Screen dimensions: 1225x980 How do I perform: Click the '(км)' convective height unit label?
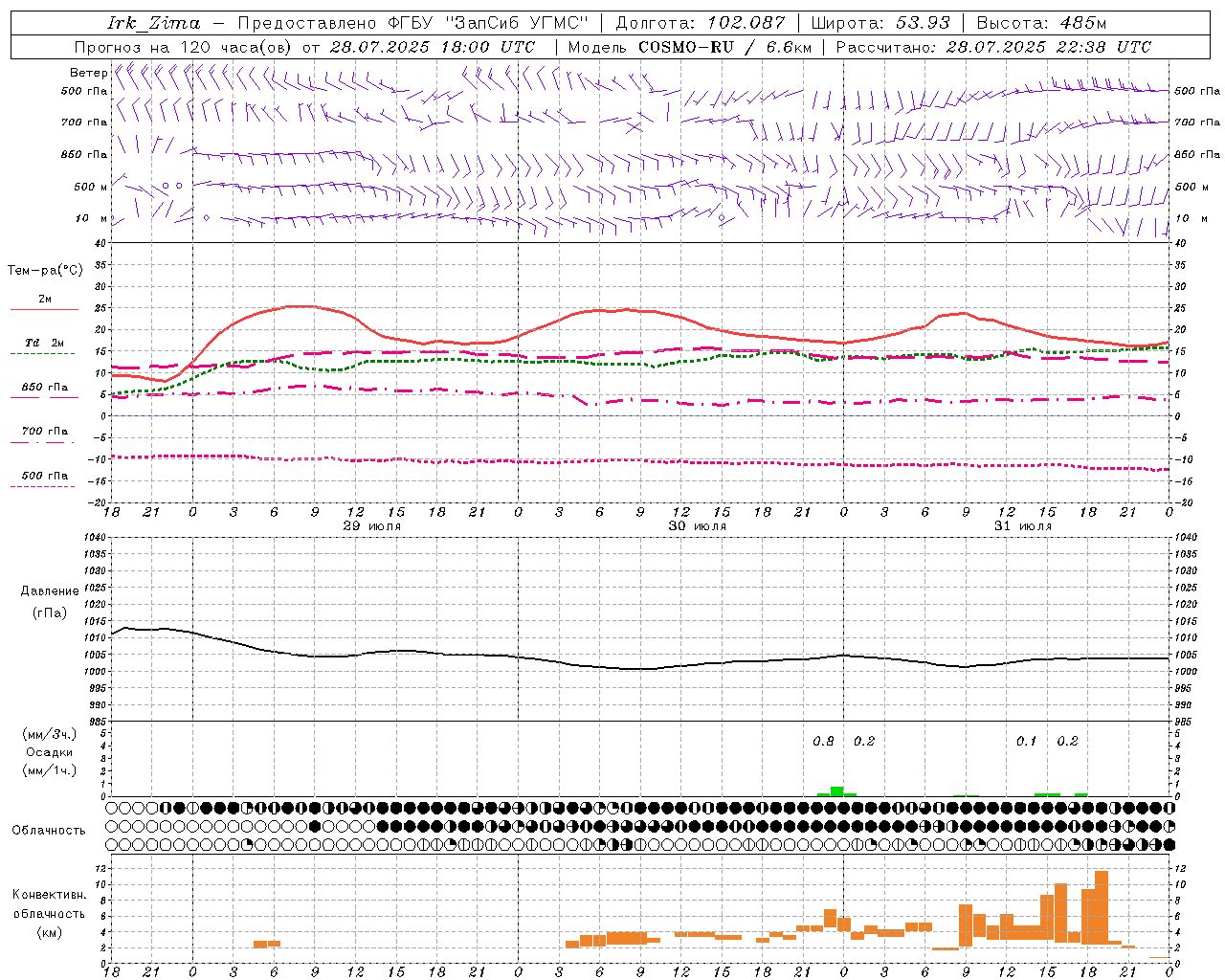point(50,932)
